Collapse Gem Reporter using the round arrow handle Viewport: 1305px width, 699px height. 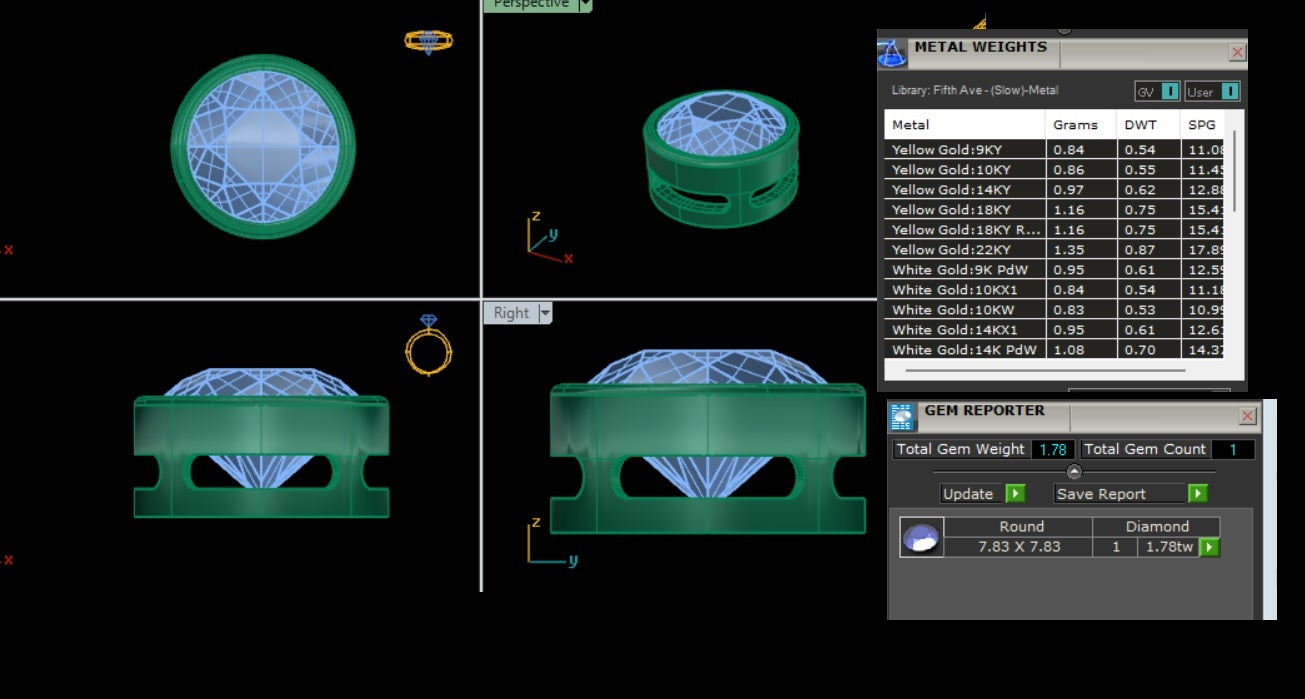click(x=1074, y=471)
